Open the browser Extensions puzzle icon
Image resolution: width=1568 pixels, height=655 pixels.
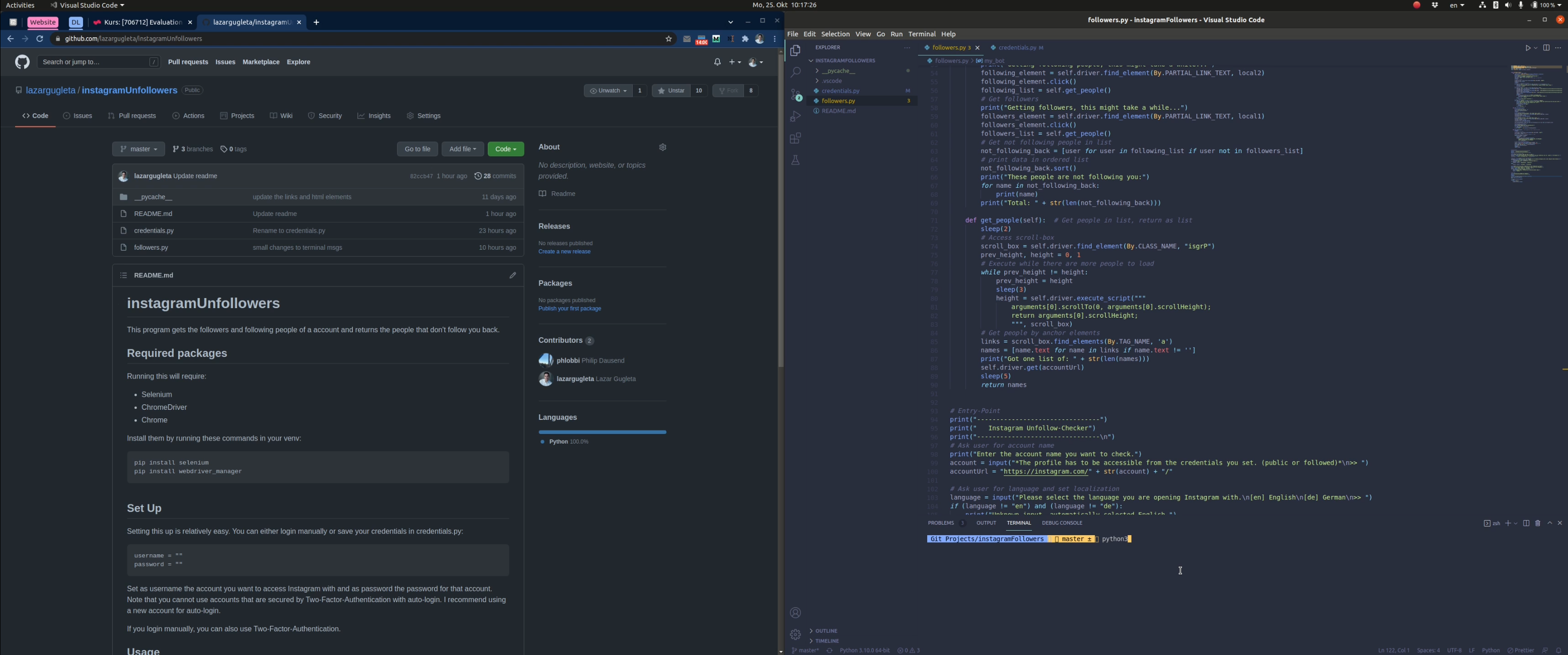[x=745, y=39]
